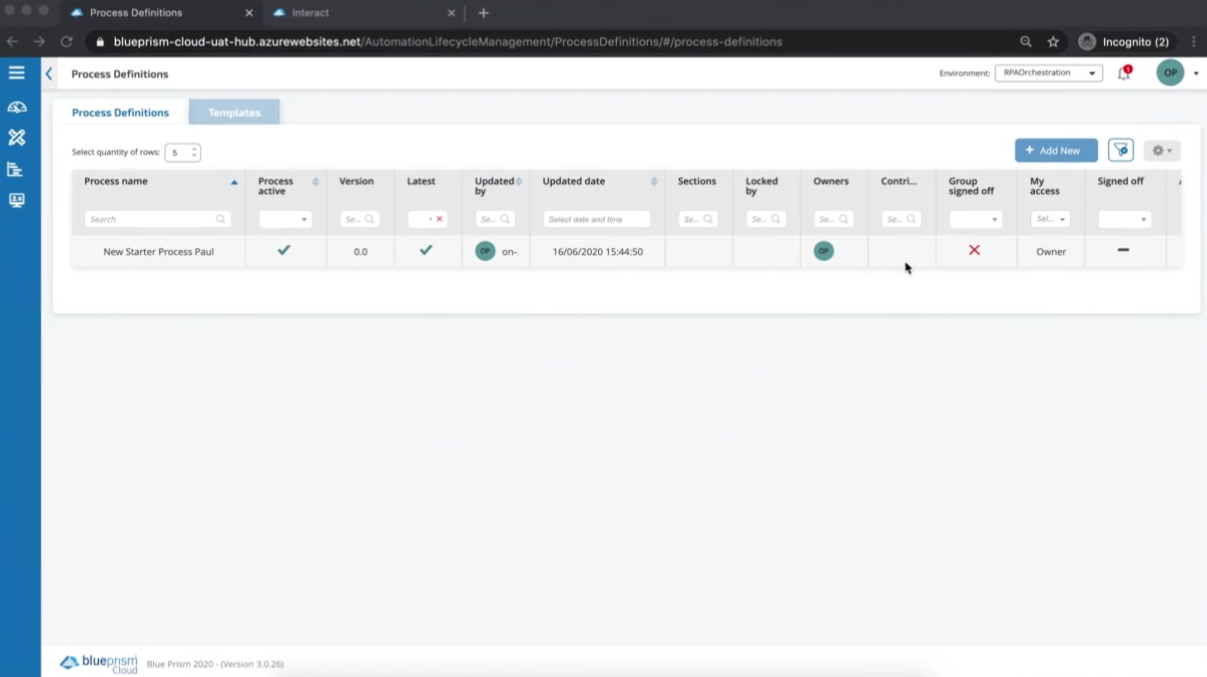The width and height of the screenshot is (1207, 677).
Task: Select the Process Definitions tab
Action: point(120,112)
